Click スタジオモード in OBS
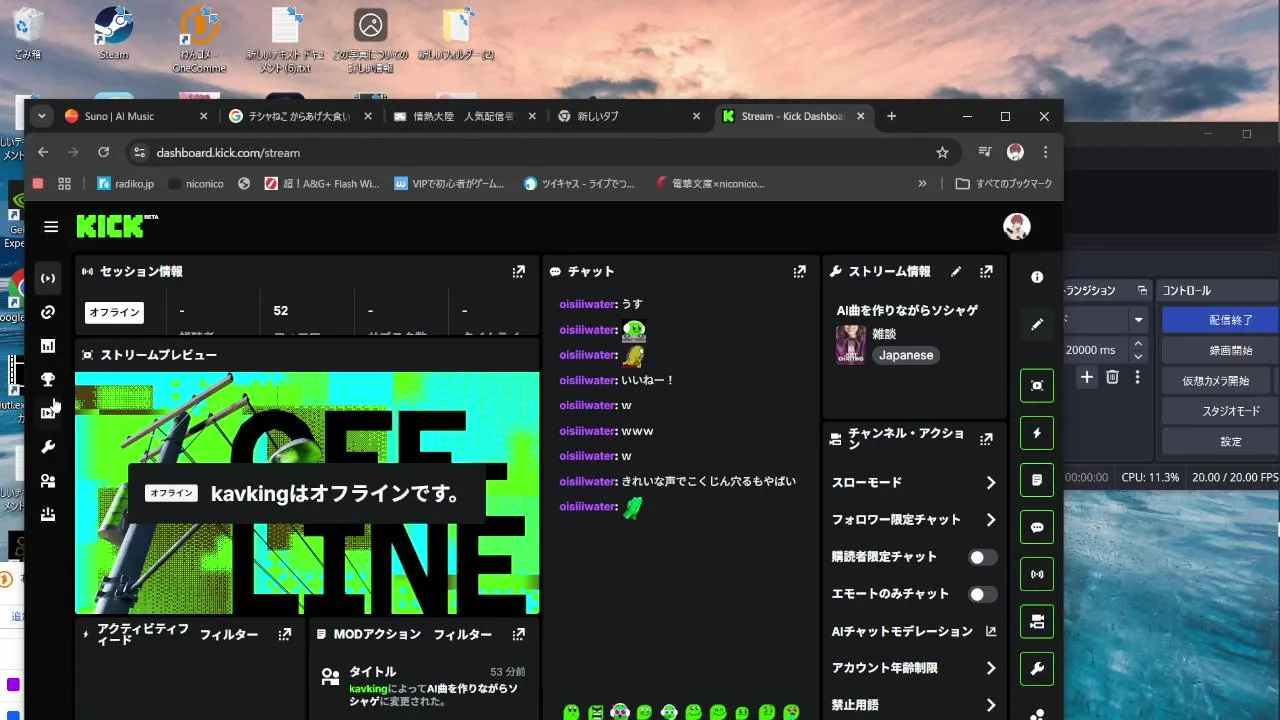The width and height of the screenshot is (1280, 720). click(x=1220, y=410)
